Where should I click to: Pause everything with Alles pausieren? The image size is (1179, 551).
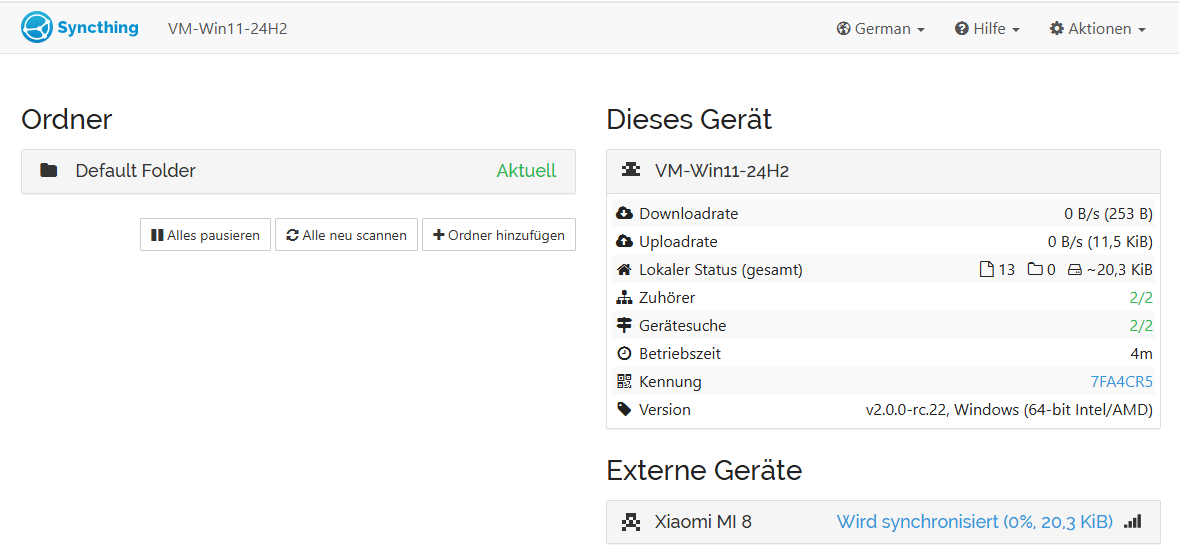pyautogui.click(x=205, y=235)
